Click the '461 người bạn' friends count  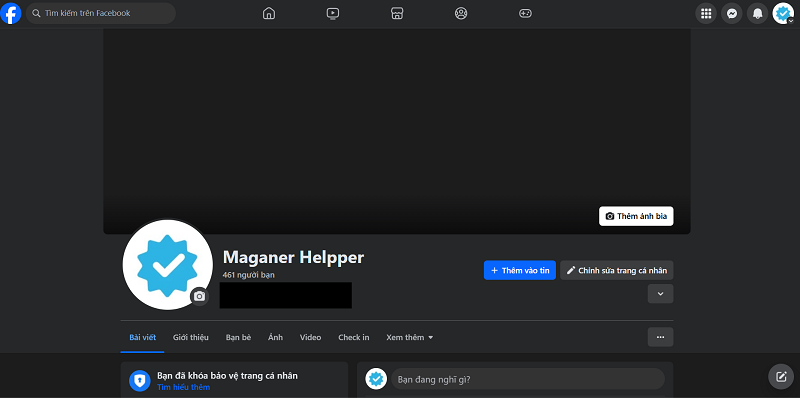click(x=248, y=275)
